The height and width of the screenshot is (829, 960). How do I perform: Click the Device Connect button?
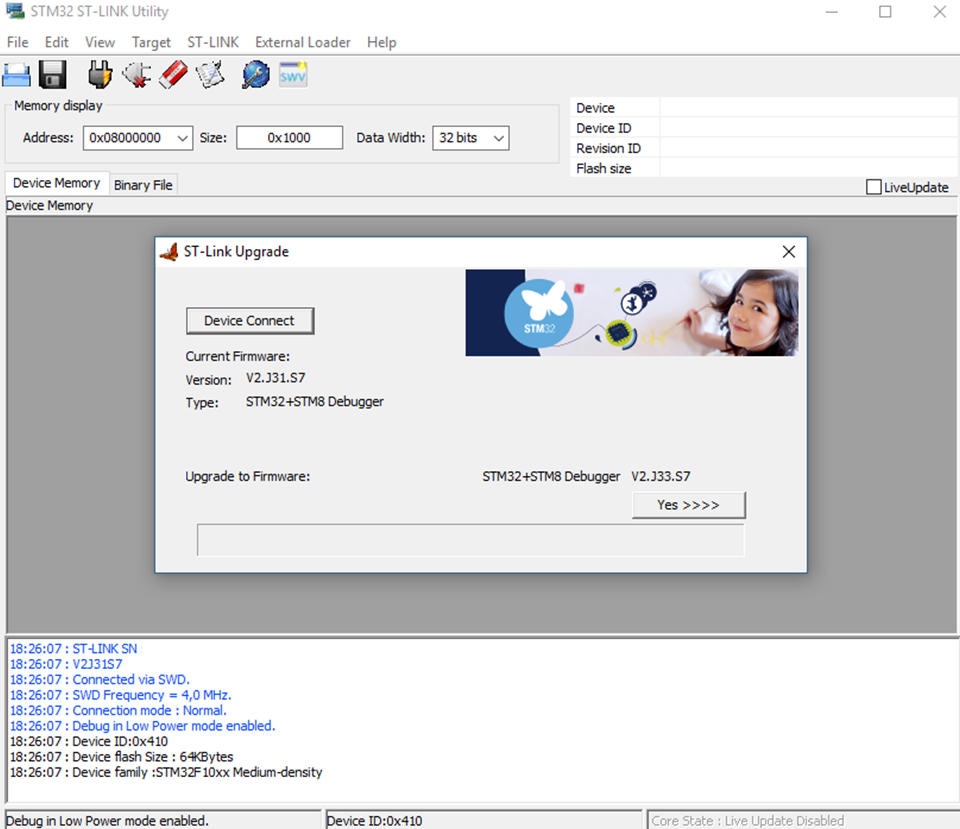(250, 321)
